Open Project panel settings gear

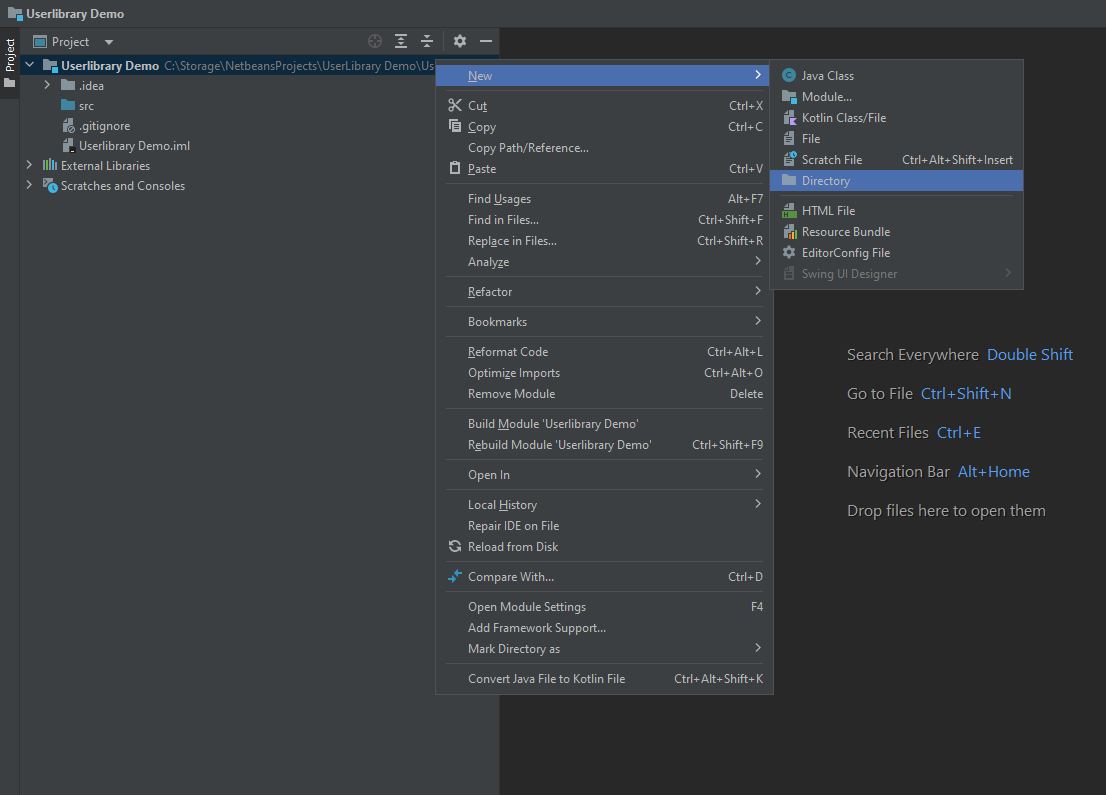click(x=460, y=42)
